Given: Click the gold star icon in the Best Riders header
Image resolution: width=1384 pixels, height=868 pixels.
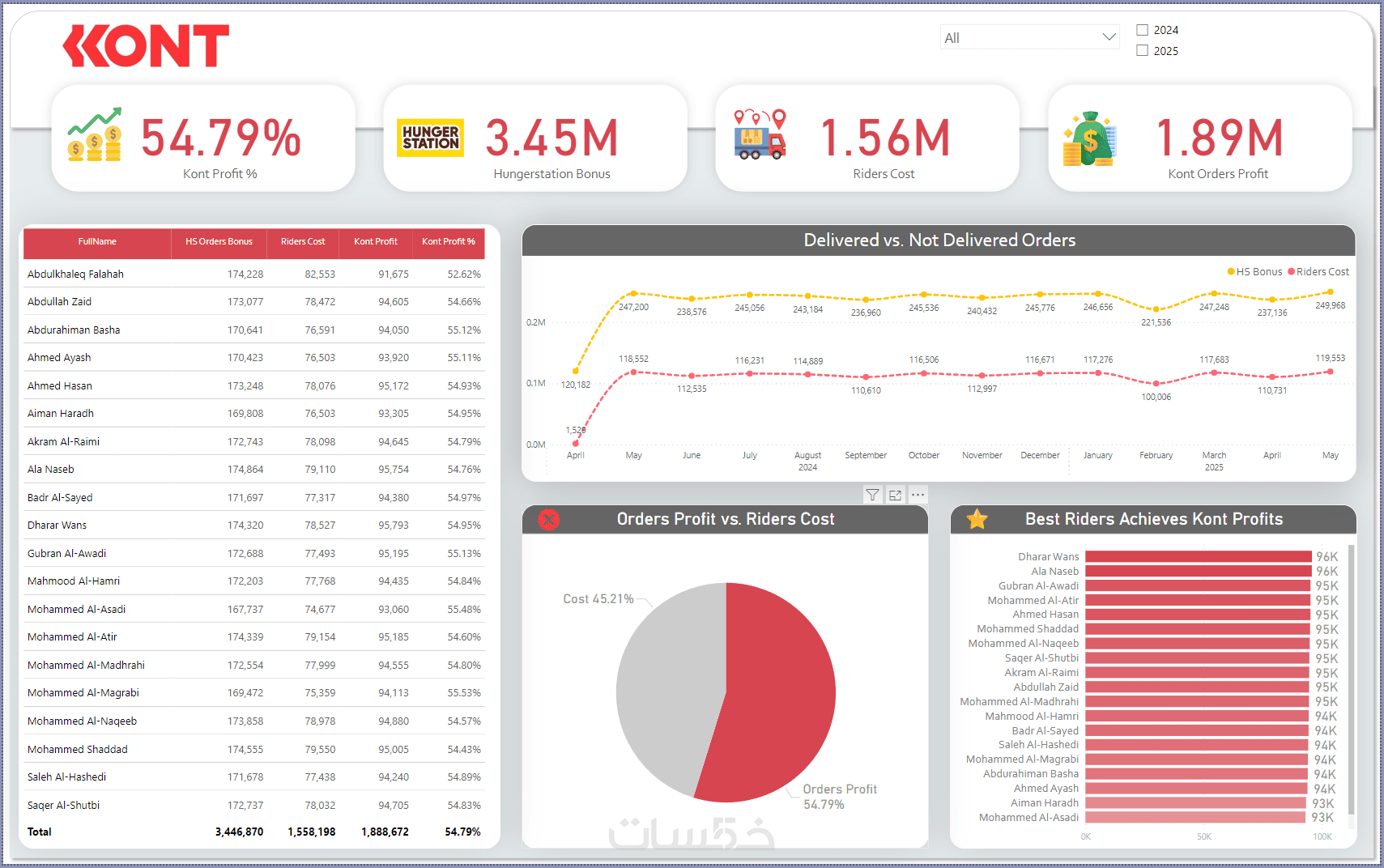Looking at the screenshot, I should point(977,519).
